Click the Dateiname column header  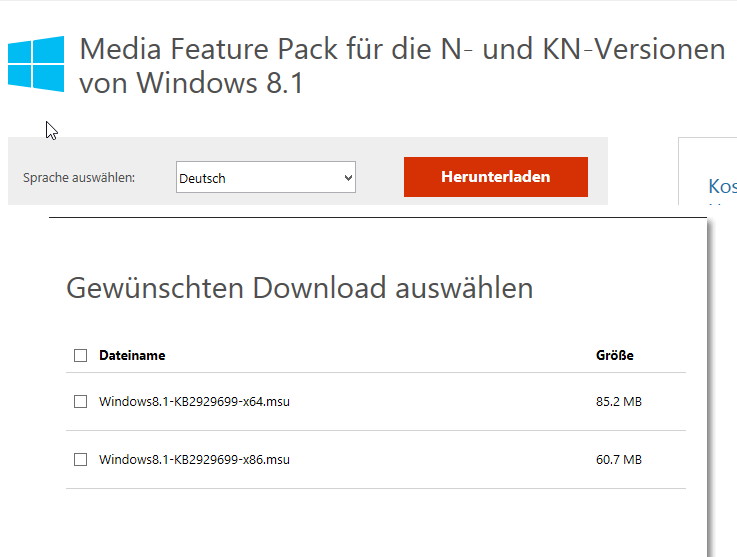click(x=132, y=355)
